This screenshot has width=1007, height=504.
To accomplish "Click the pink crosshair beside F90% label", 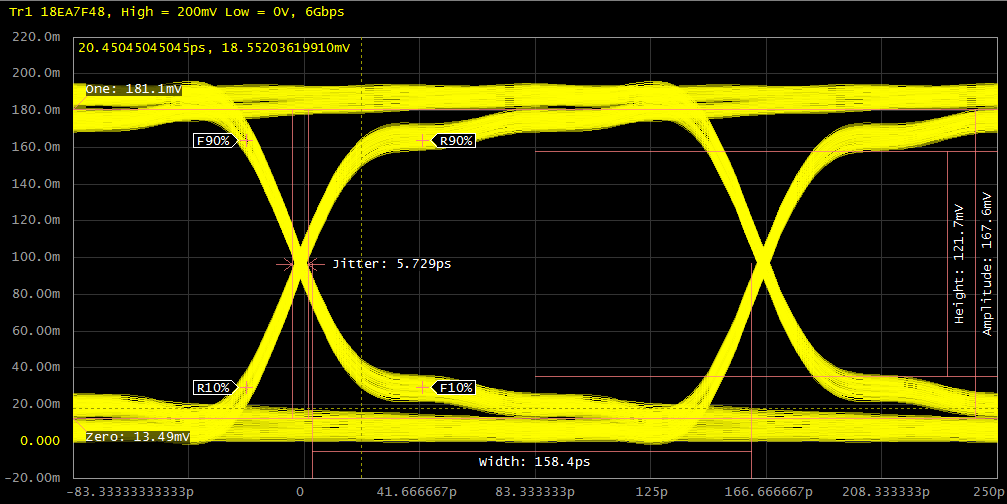I will click(245, 141).
